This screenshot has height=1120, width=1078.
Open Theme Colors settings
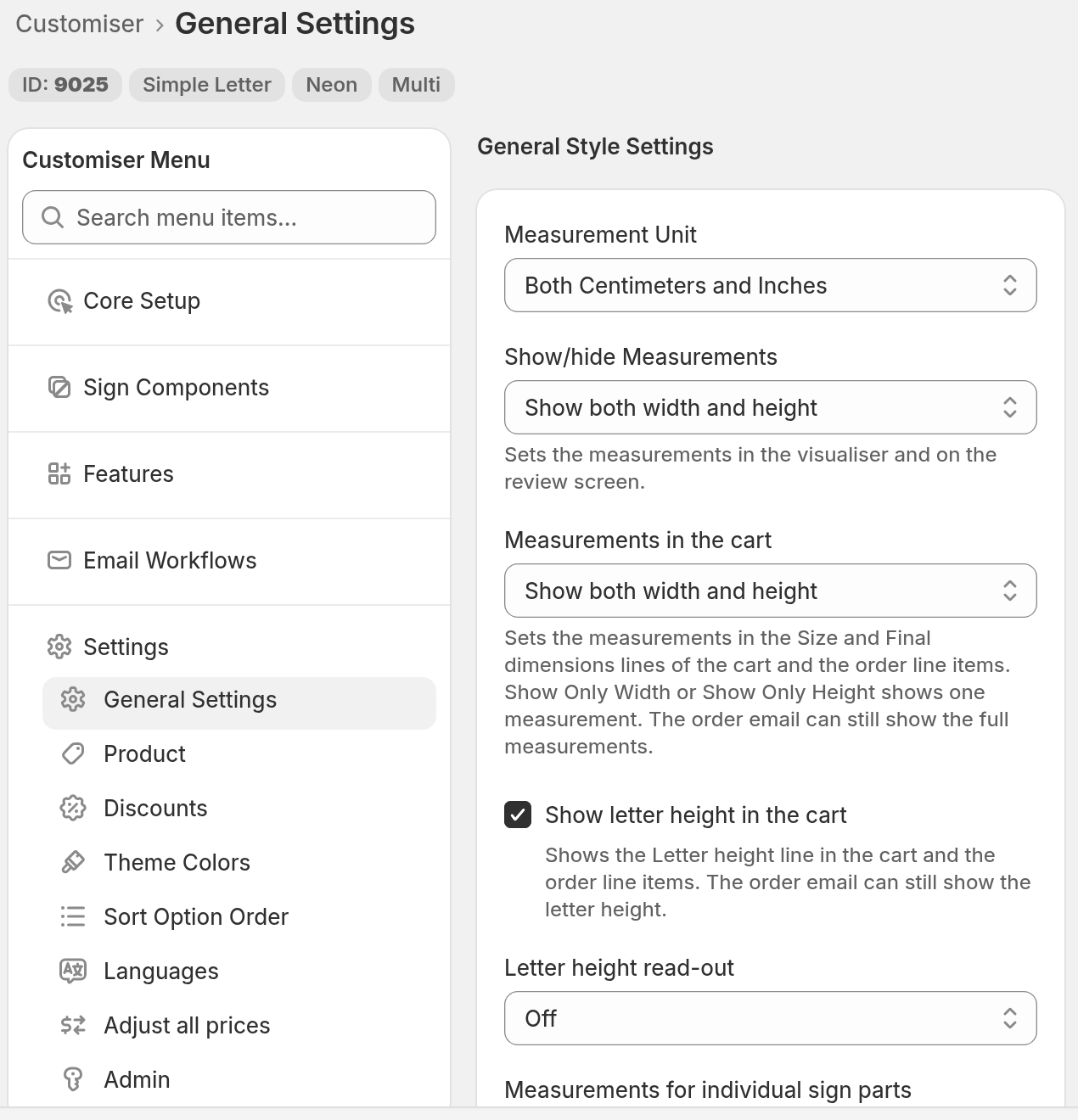click(239, 862)
